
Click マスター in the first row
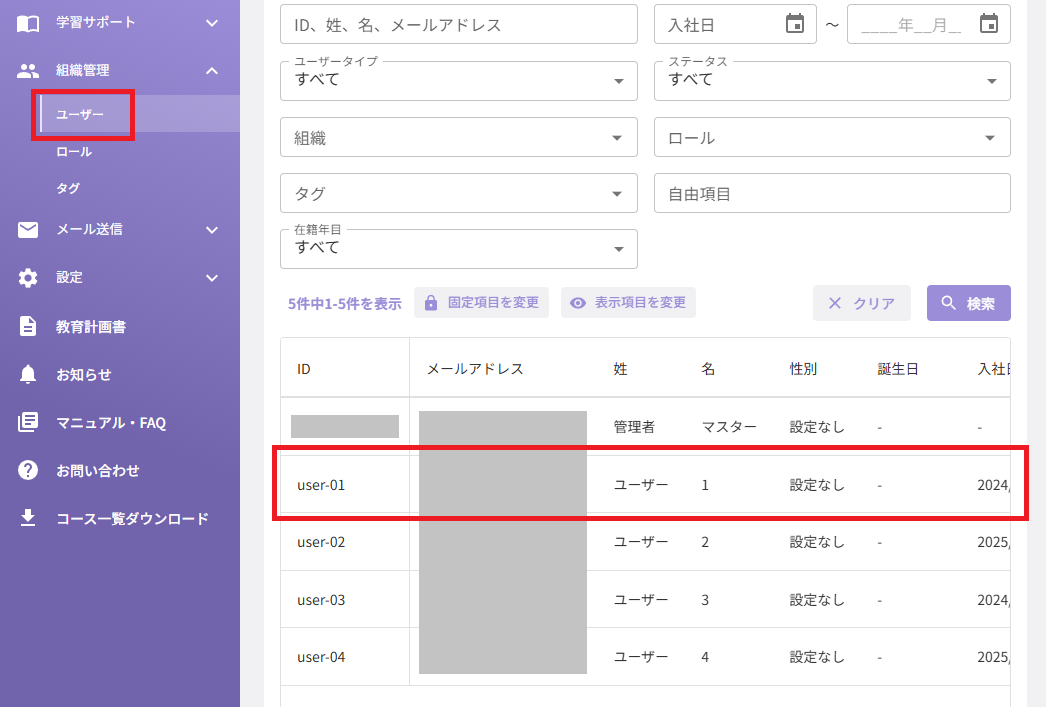pos(729,427)
